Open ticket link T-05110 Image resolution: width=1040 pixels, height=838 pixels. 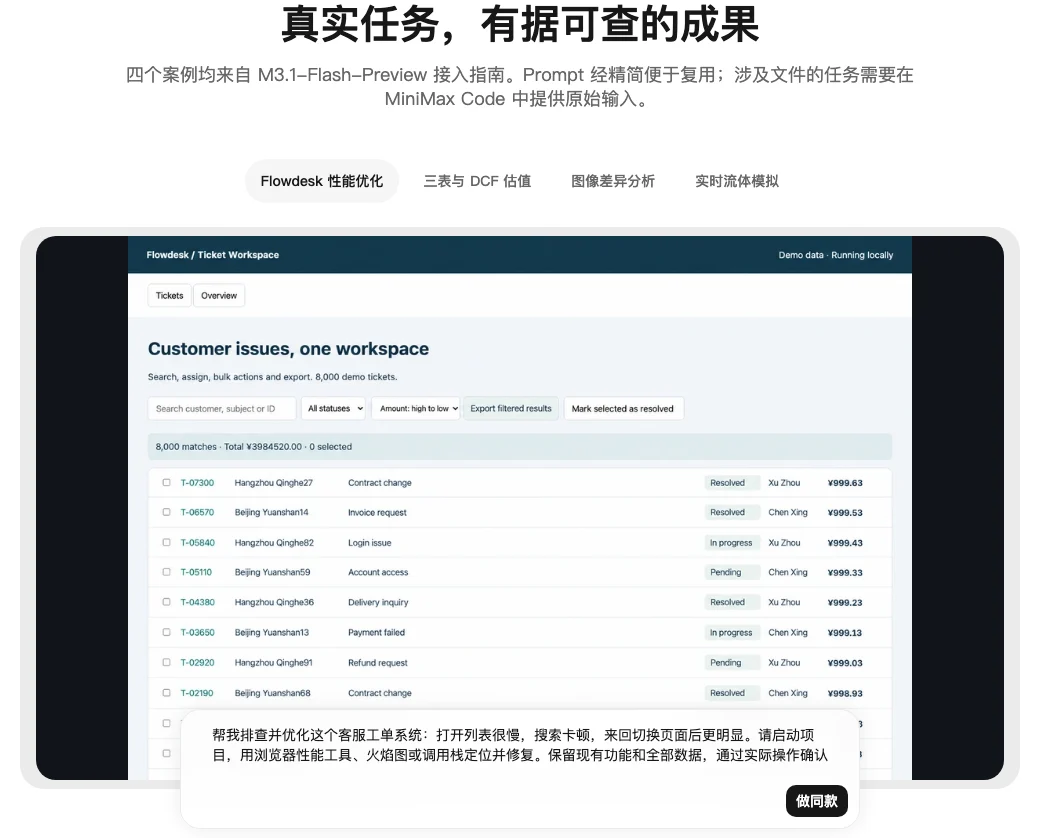click(196, 572)
